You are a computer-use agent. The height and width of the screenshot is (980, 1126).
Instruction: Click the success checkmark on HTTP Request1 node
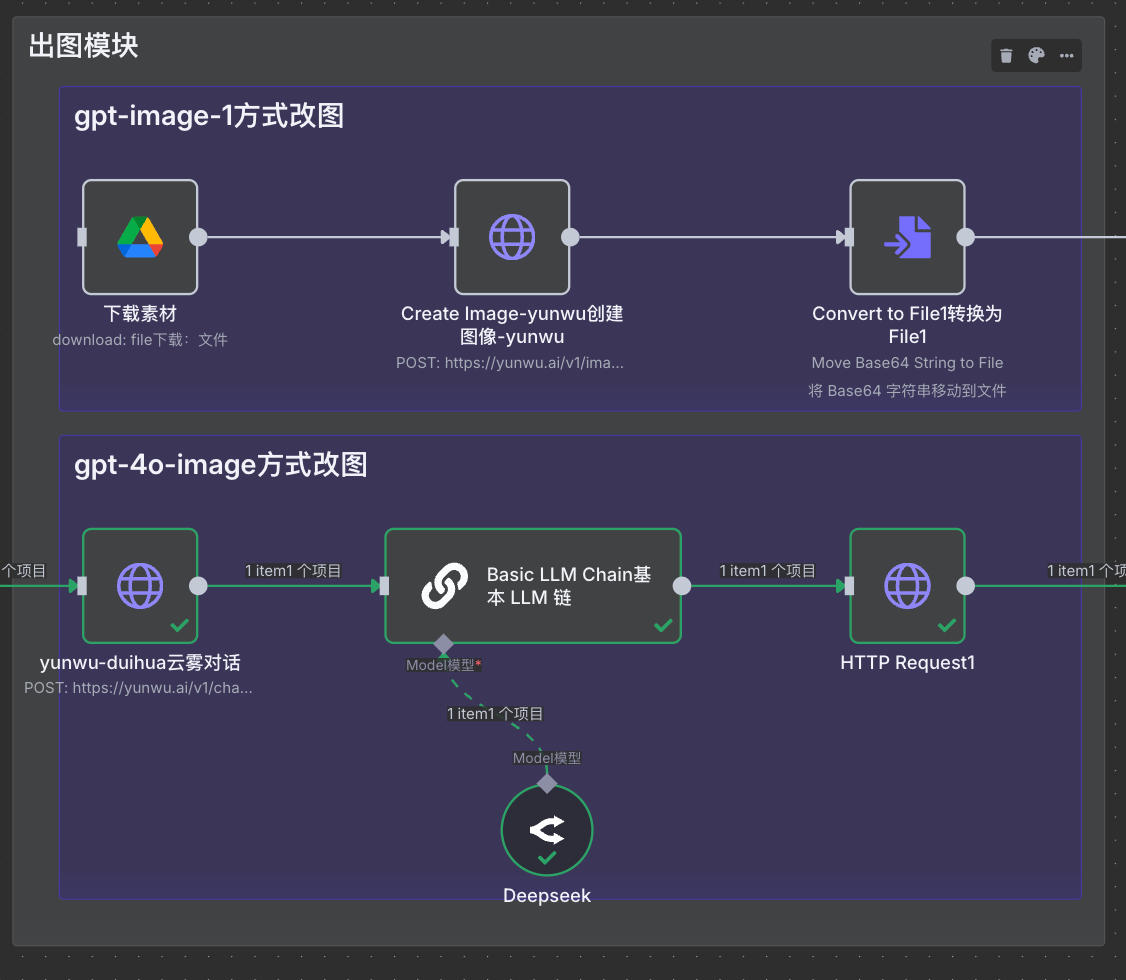pyautogui.click(x=947, y=625)
